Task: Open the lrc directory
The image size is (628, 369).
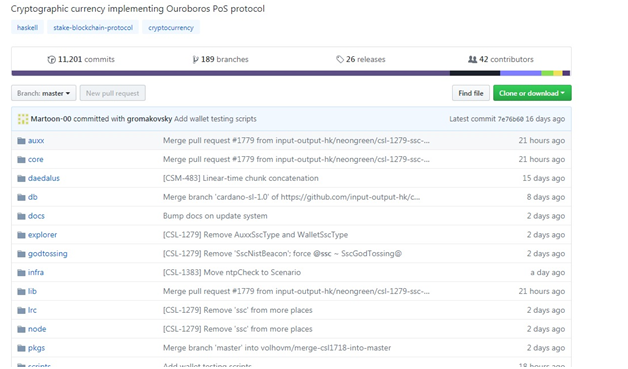Action: [x=32, y=310]
